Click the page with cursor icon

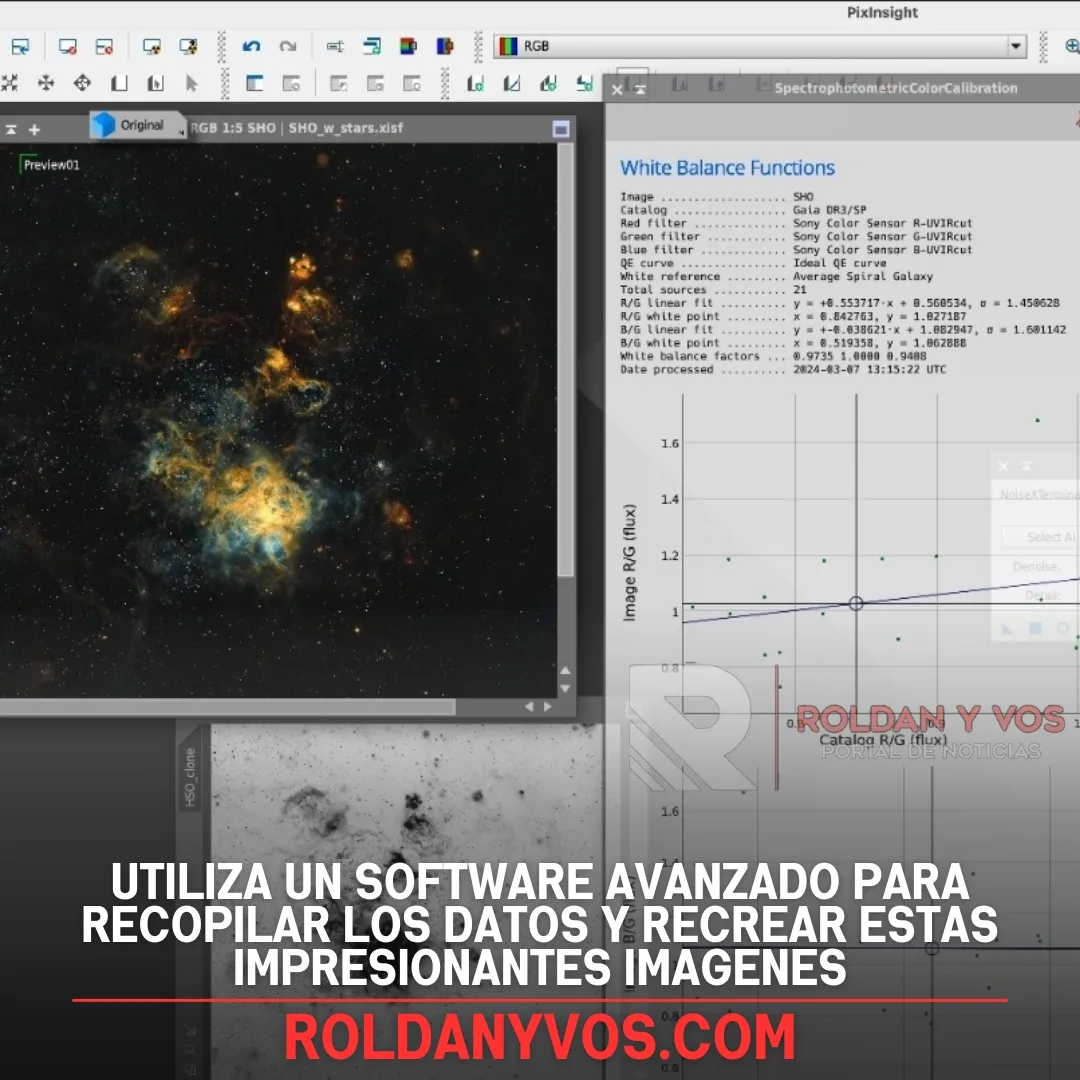pyautogui.click(x=156, y=83)
